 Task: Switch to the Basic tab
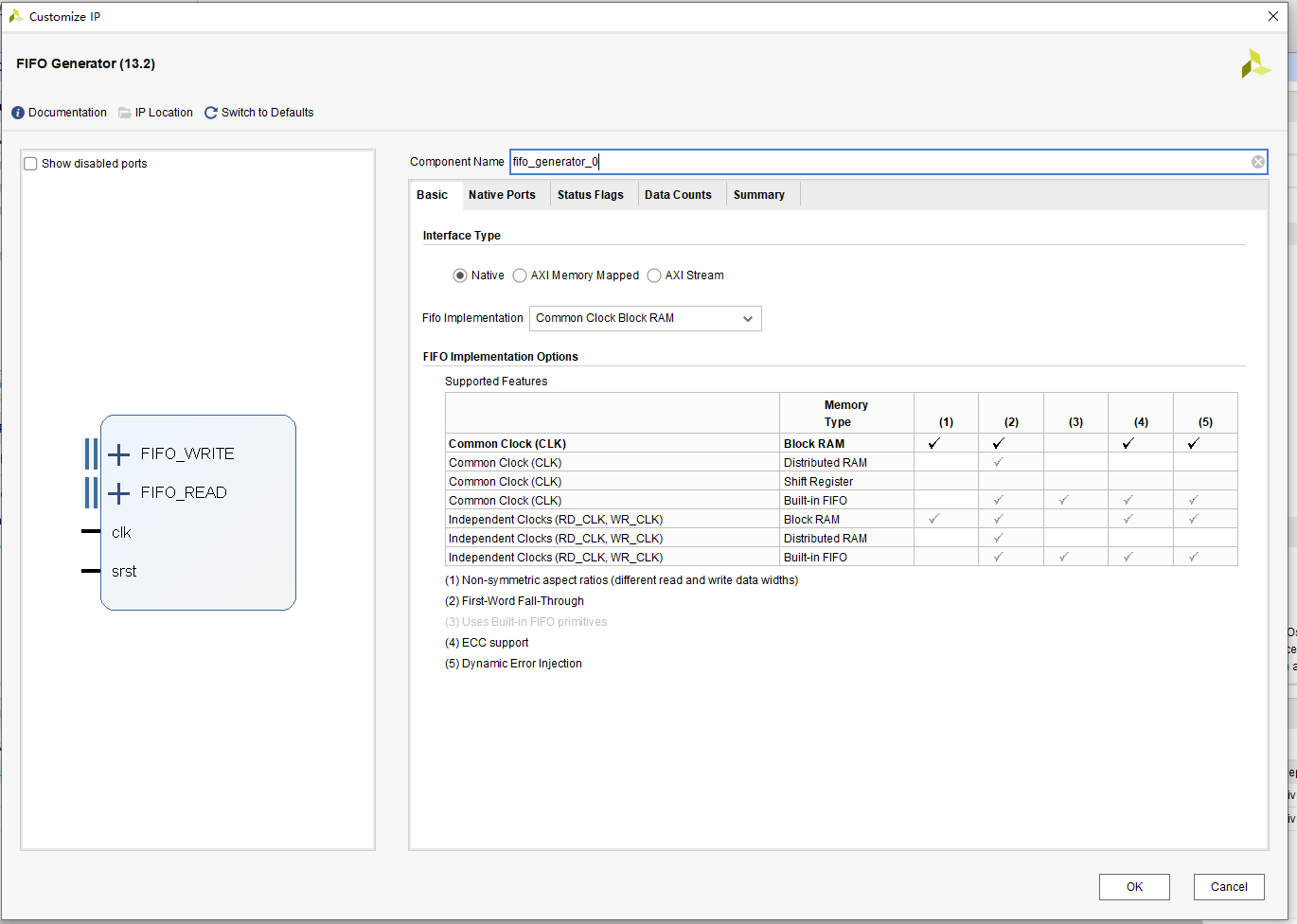[433, 195]
